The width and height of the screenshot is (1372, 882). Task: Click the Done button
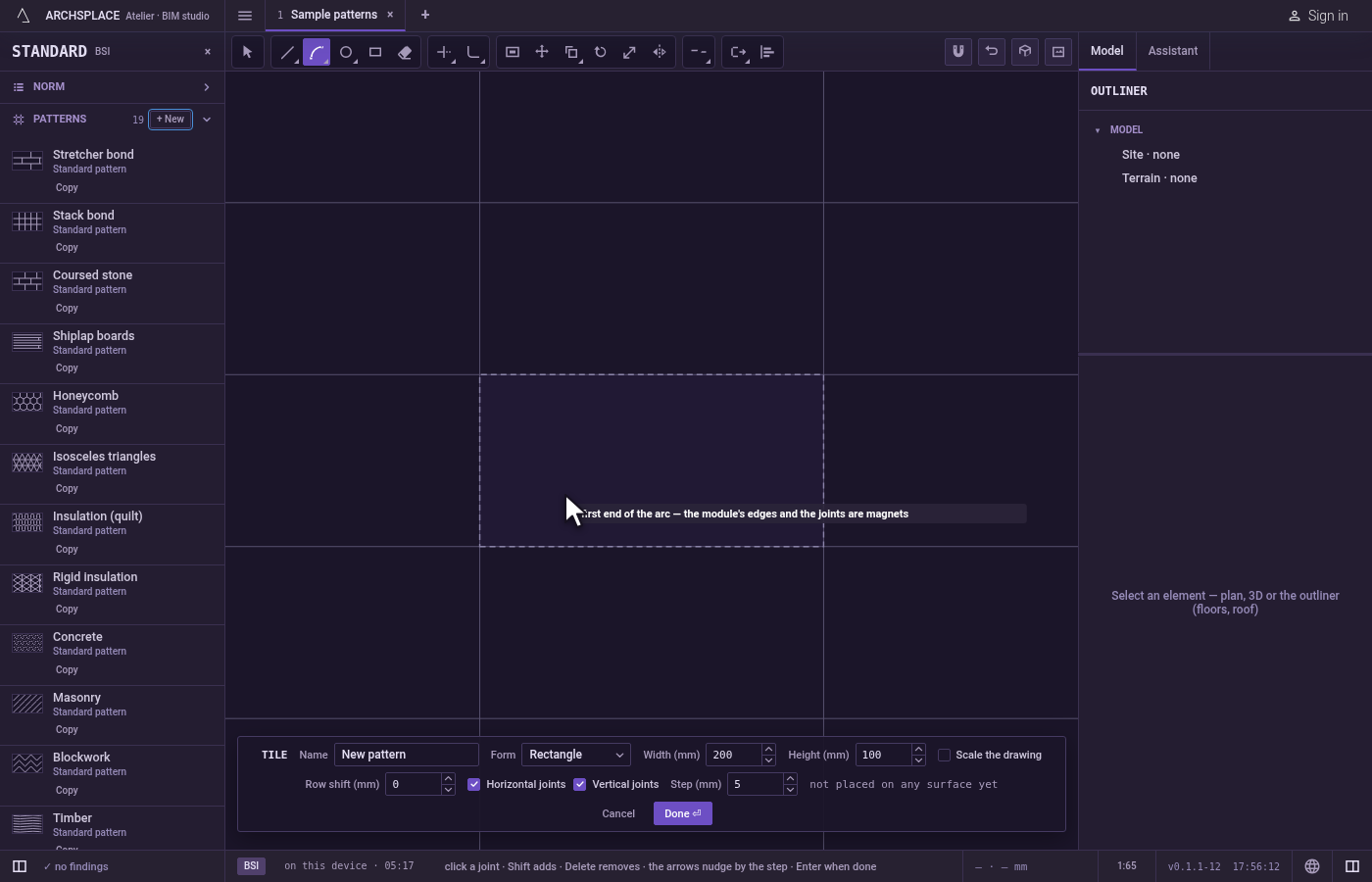coord(683,813)
